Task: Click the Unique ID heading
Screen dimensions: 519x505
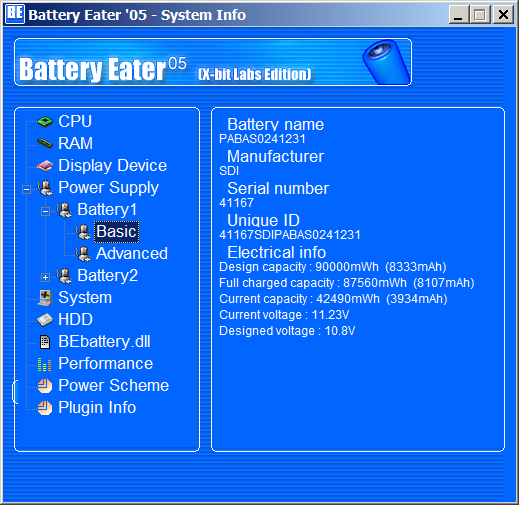Action: (x=264, y=221)
